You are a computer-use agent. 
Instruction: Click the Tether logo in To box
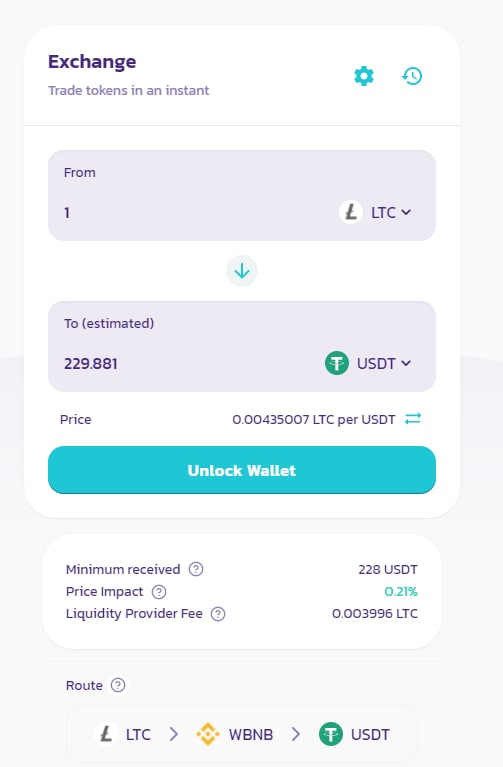point(337,363)
